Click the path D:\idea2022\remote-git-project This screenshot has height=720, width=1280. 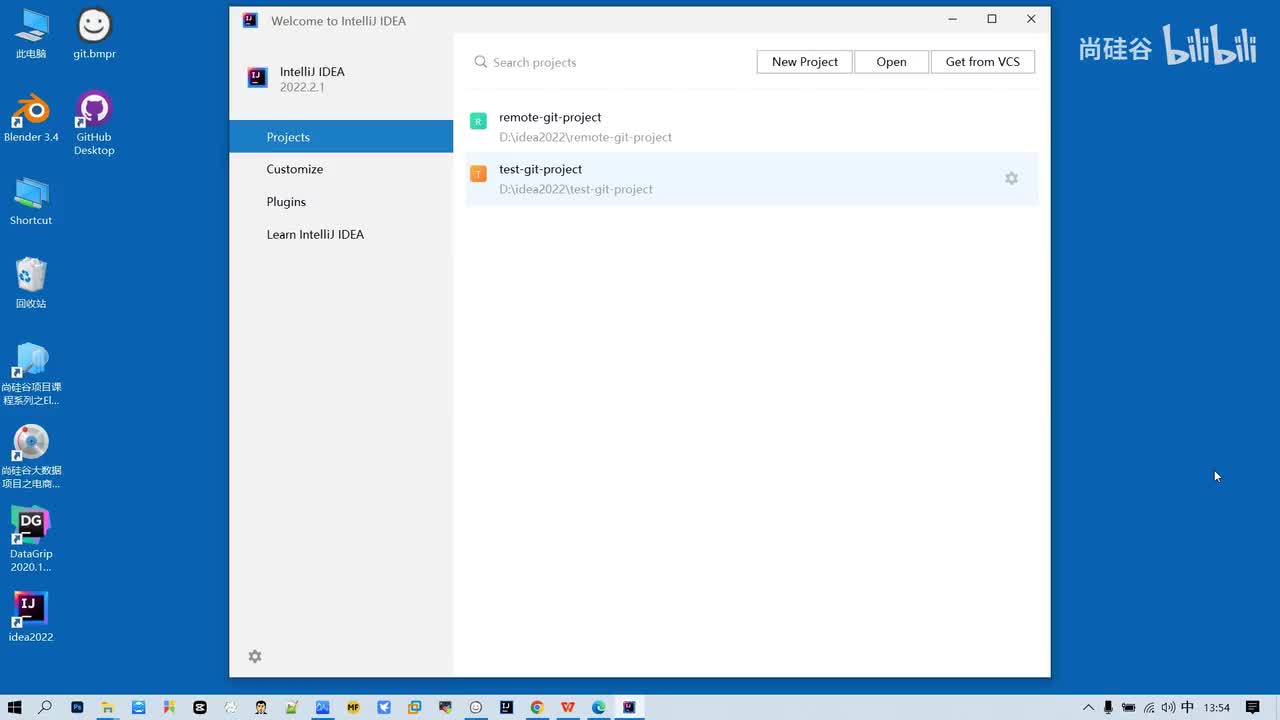point(585,137)
